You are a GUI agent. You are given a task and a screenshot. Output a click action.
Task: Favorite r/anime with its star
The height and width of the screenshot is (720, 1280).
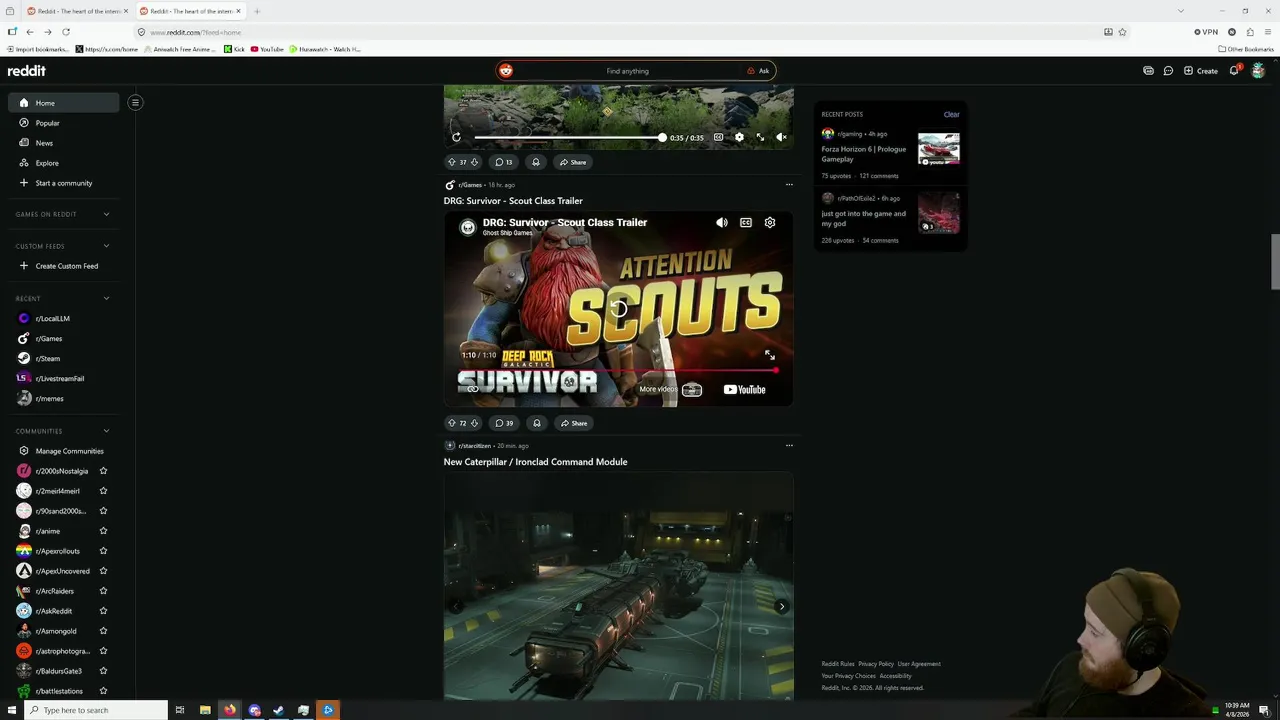pos(103,531)
